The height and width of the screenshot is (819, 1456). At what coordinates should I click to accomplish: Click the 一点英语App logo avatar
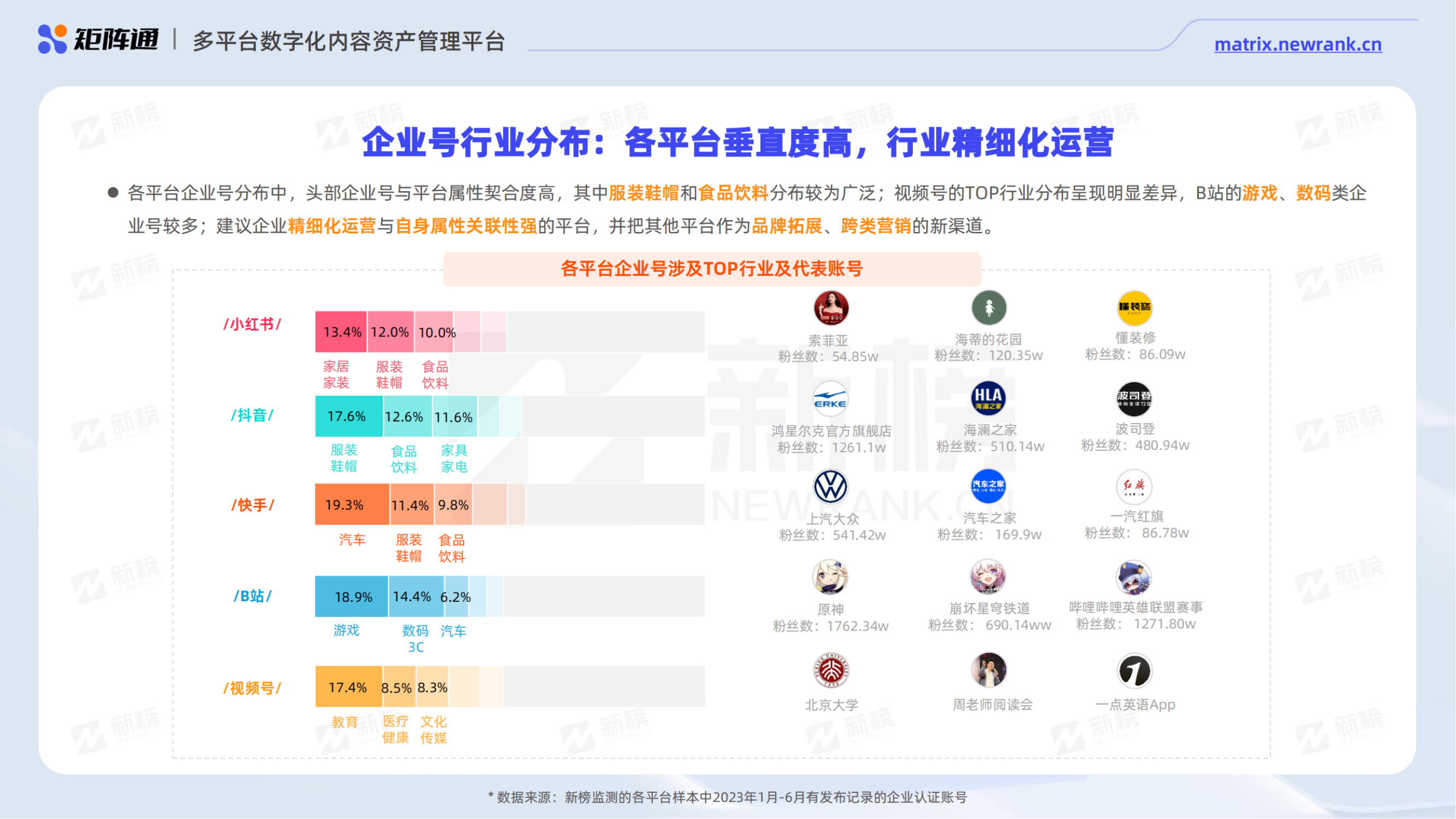1134,672
